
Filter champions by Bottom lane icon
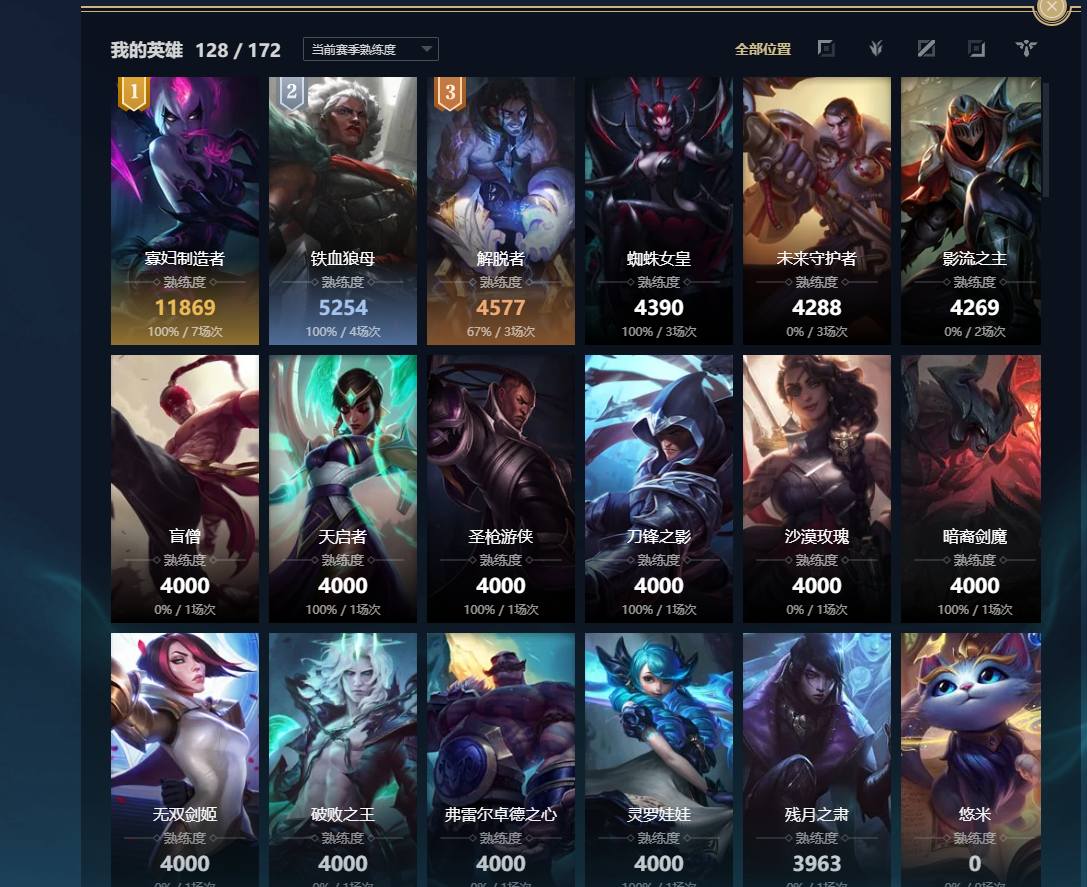click(976, 49)
